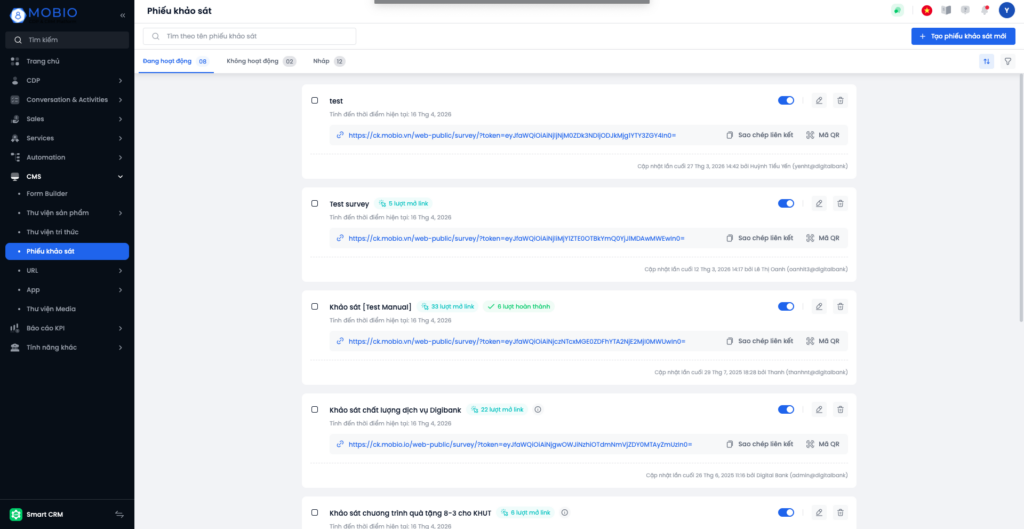Screen dimensions: 1024x529
Task: Click the user avatar Y icon
Action: (1006, 10)
